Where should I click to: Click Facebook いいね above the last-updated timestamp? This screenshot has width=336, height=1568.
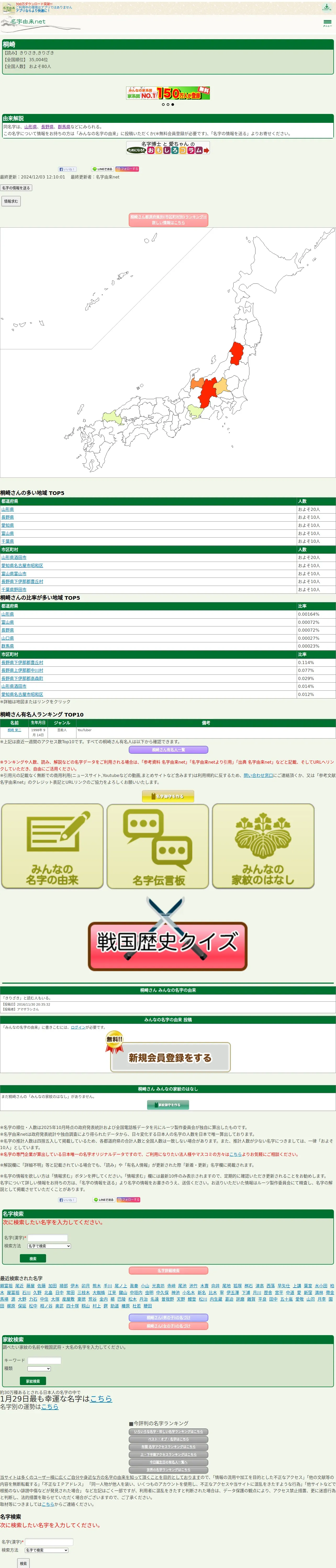67,169
